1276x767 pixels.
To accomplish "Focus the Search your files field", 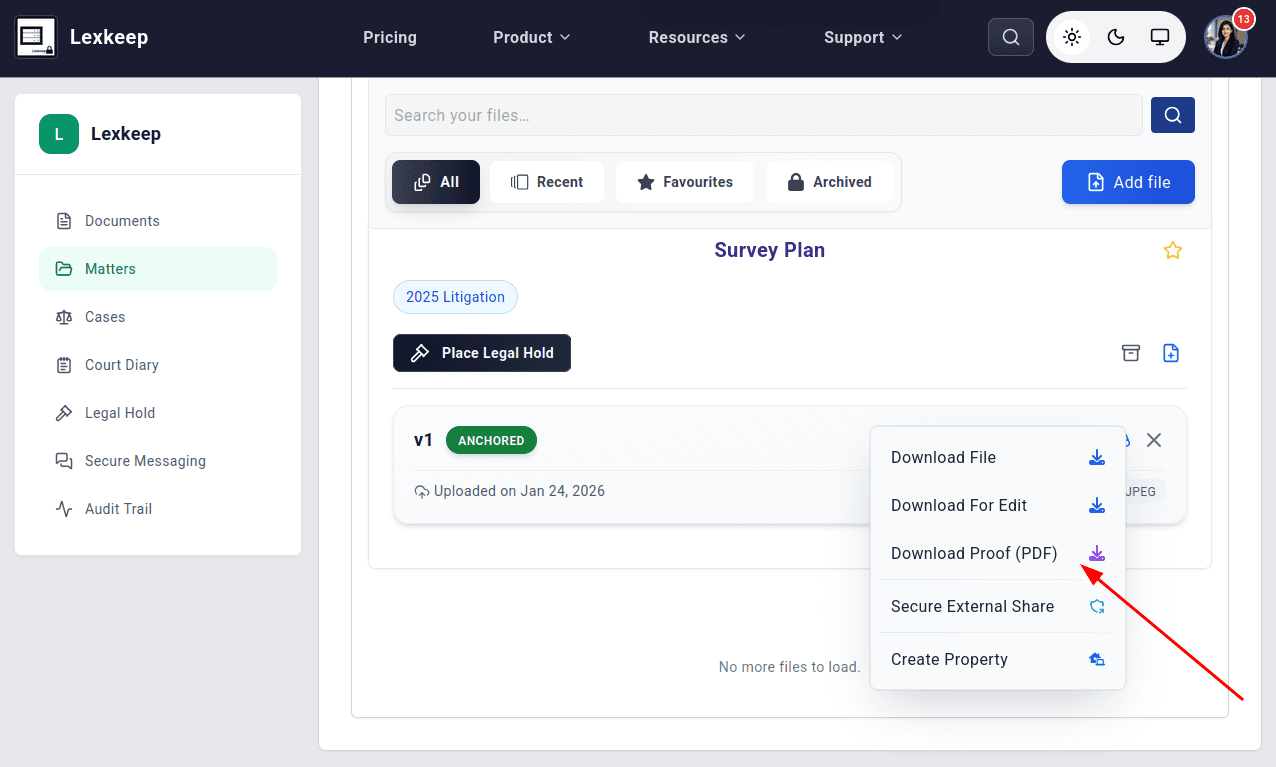I will [x=764, y=115].
